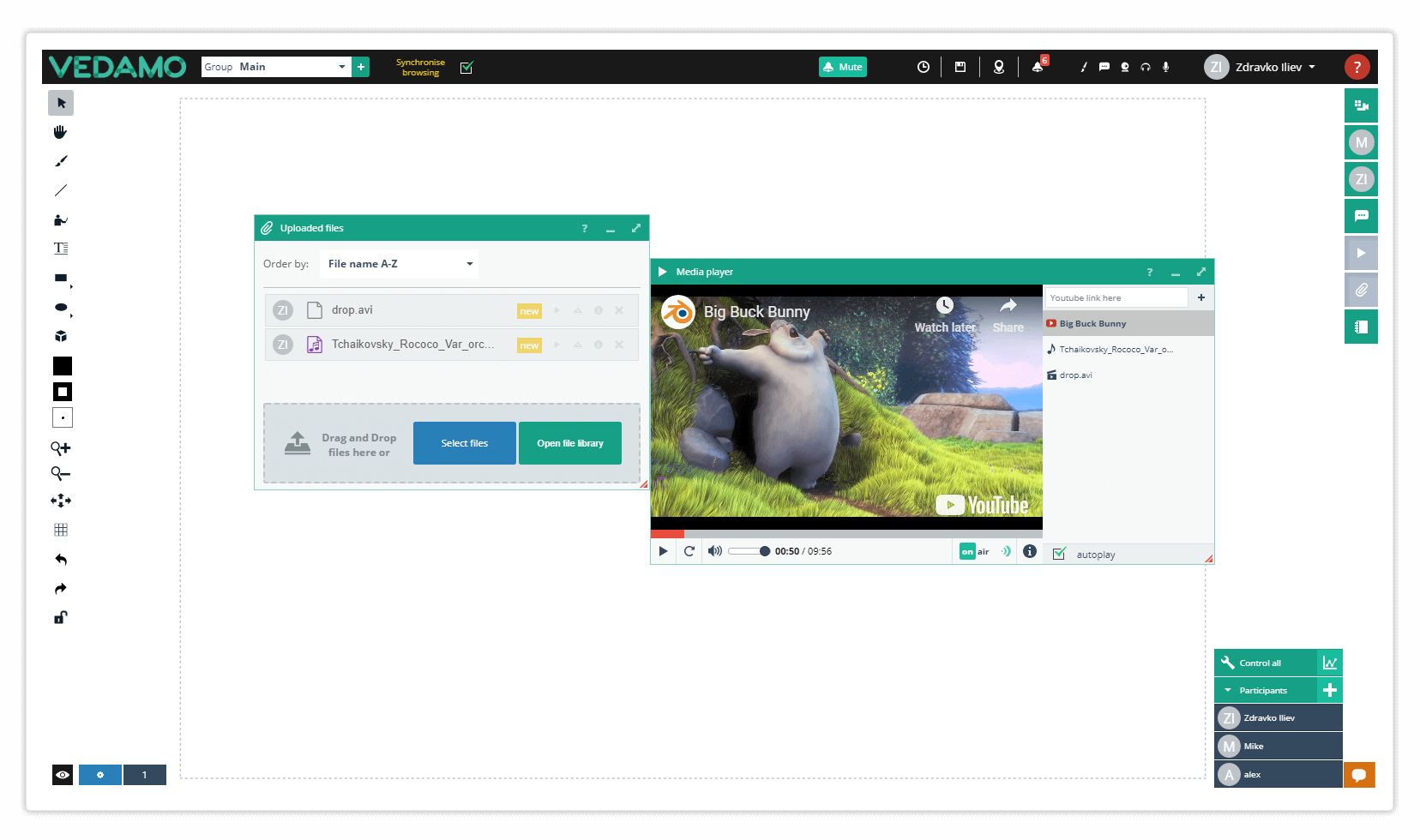The width and height of the screenshot is (1420, 840).
Task: Open the notifications bell with badge
Action: 1038,66
